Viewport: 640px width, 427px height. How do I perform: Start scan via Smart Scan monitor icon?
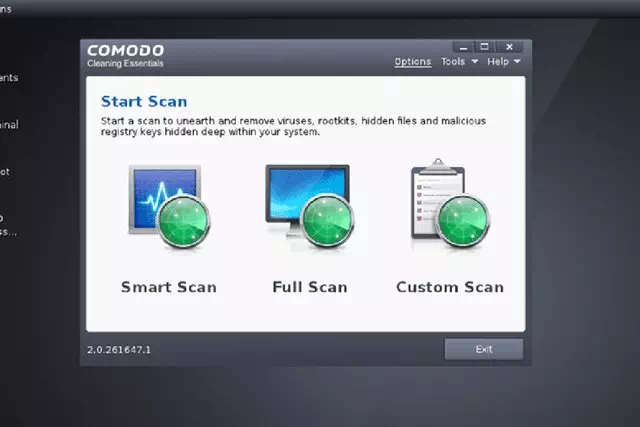coord(169,206)
